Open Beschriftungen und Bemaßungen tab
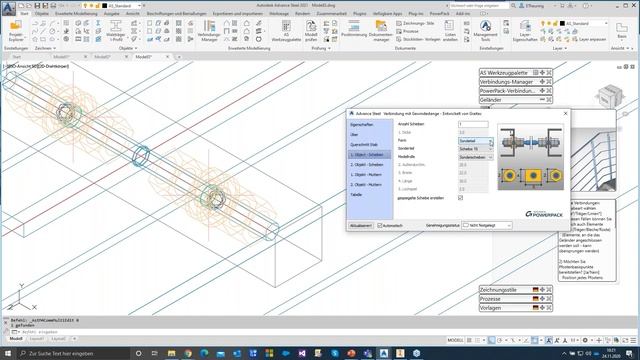Screen dimensions: 640x360 tap(176, 13)
